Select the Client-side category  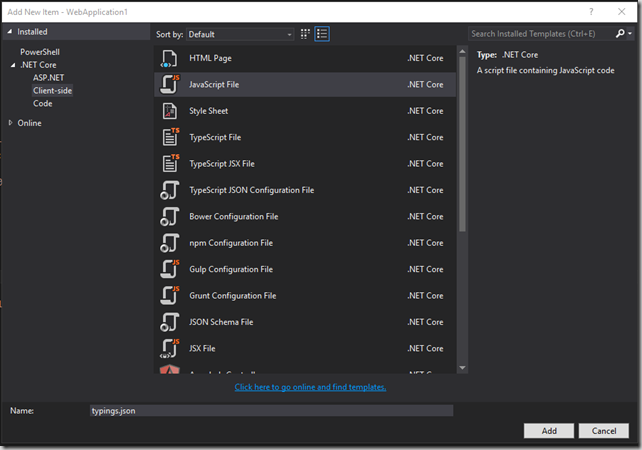[52, 90]
